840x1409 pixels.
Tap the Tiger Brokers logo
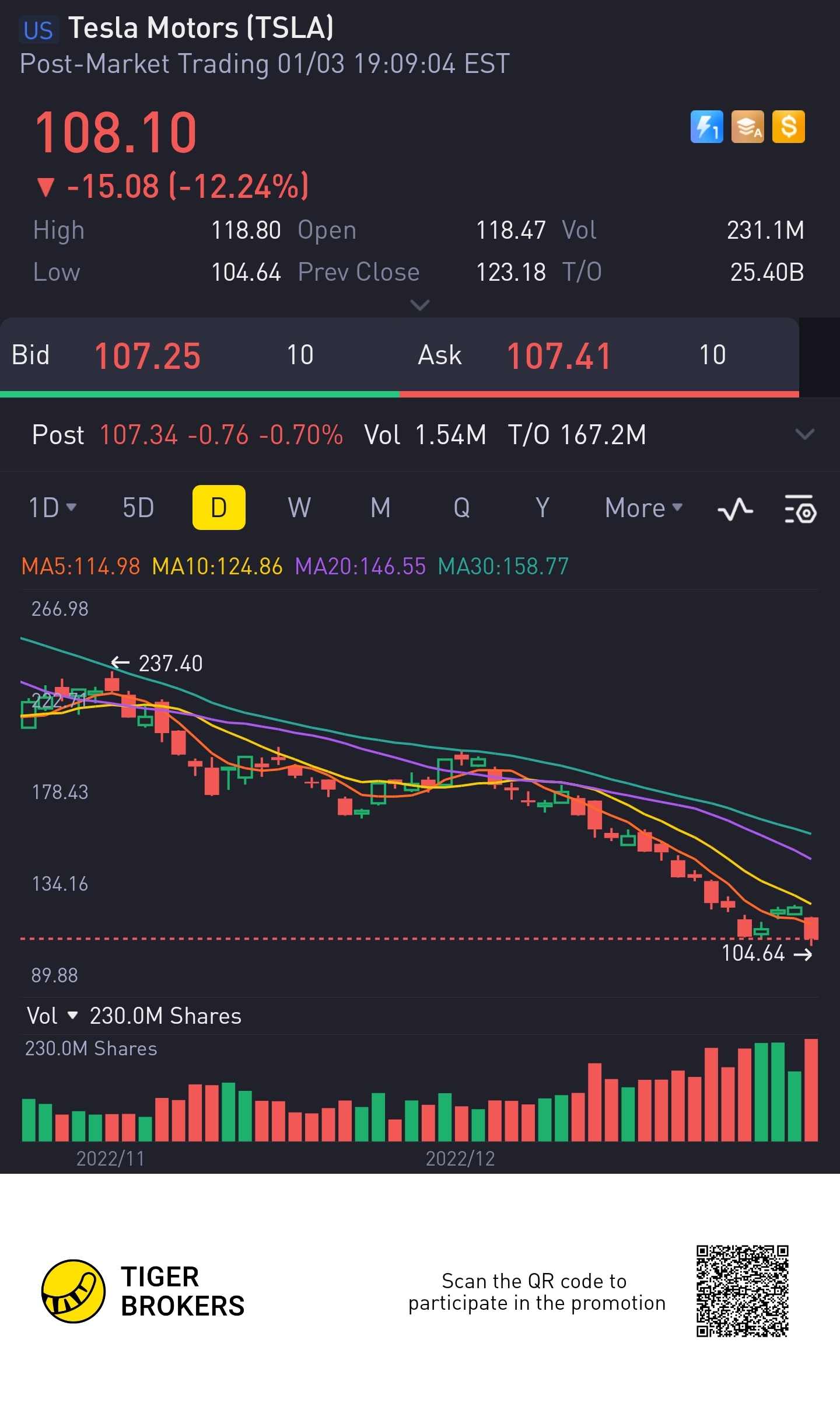143,1291
